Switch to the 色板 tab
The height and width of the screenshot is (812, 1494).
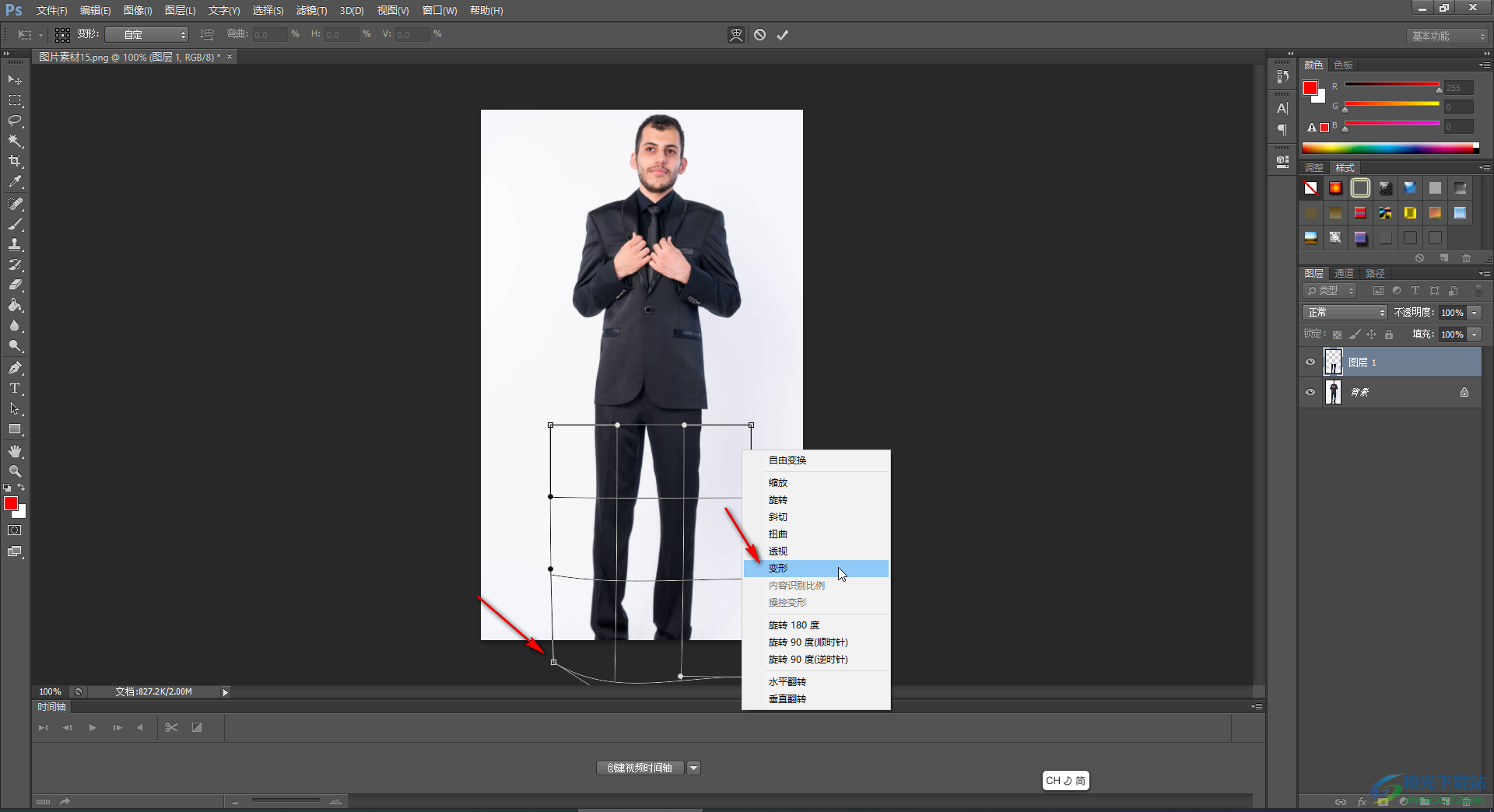(x=1343, y=65)
